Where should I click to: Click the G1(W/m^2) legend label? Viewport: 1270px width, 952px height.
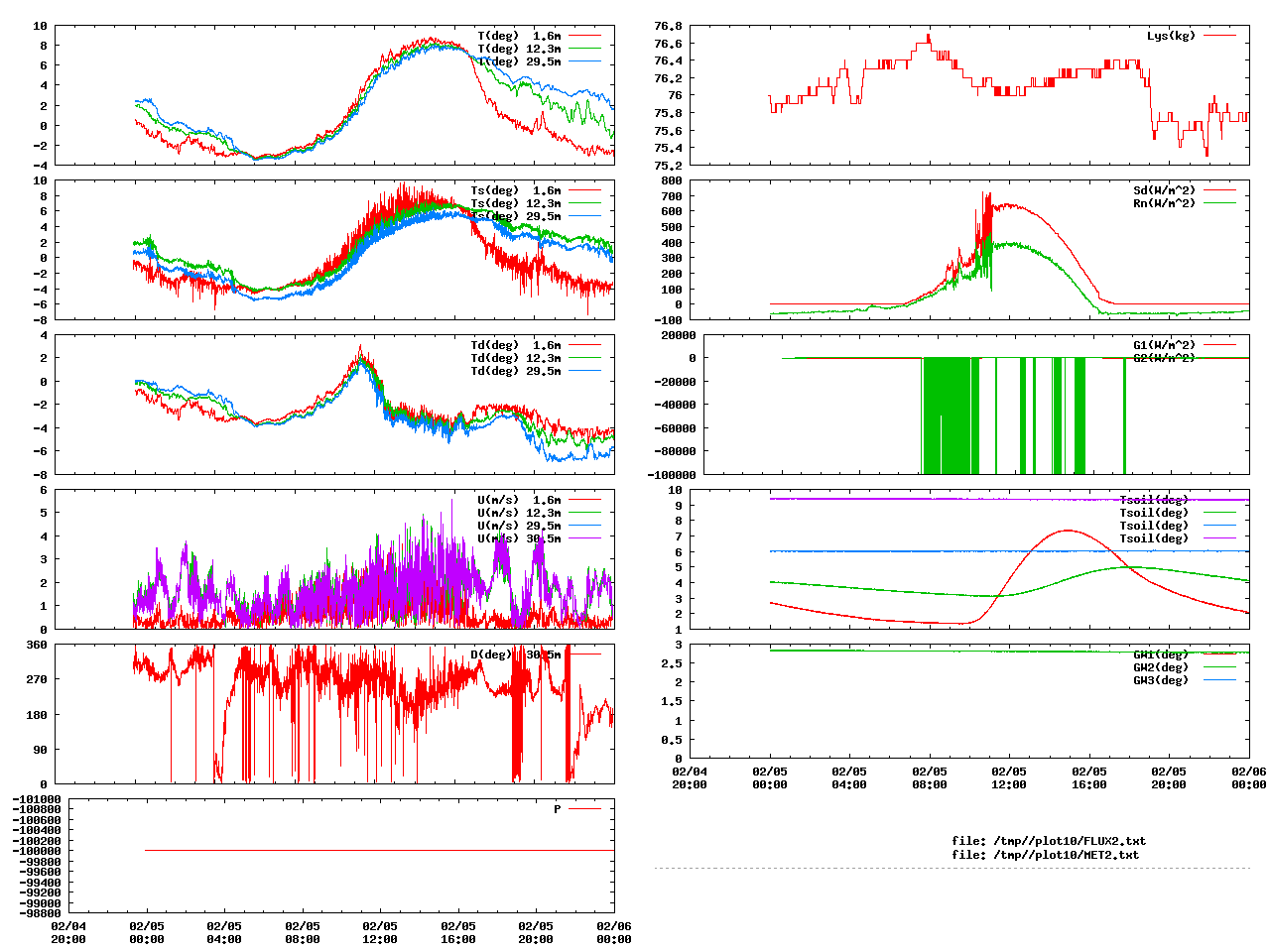click(1164, 345)
